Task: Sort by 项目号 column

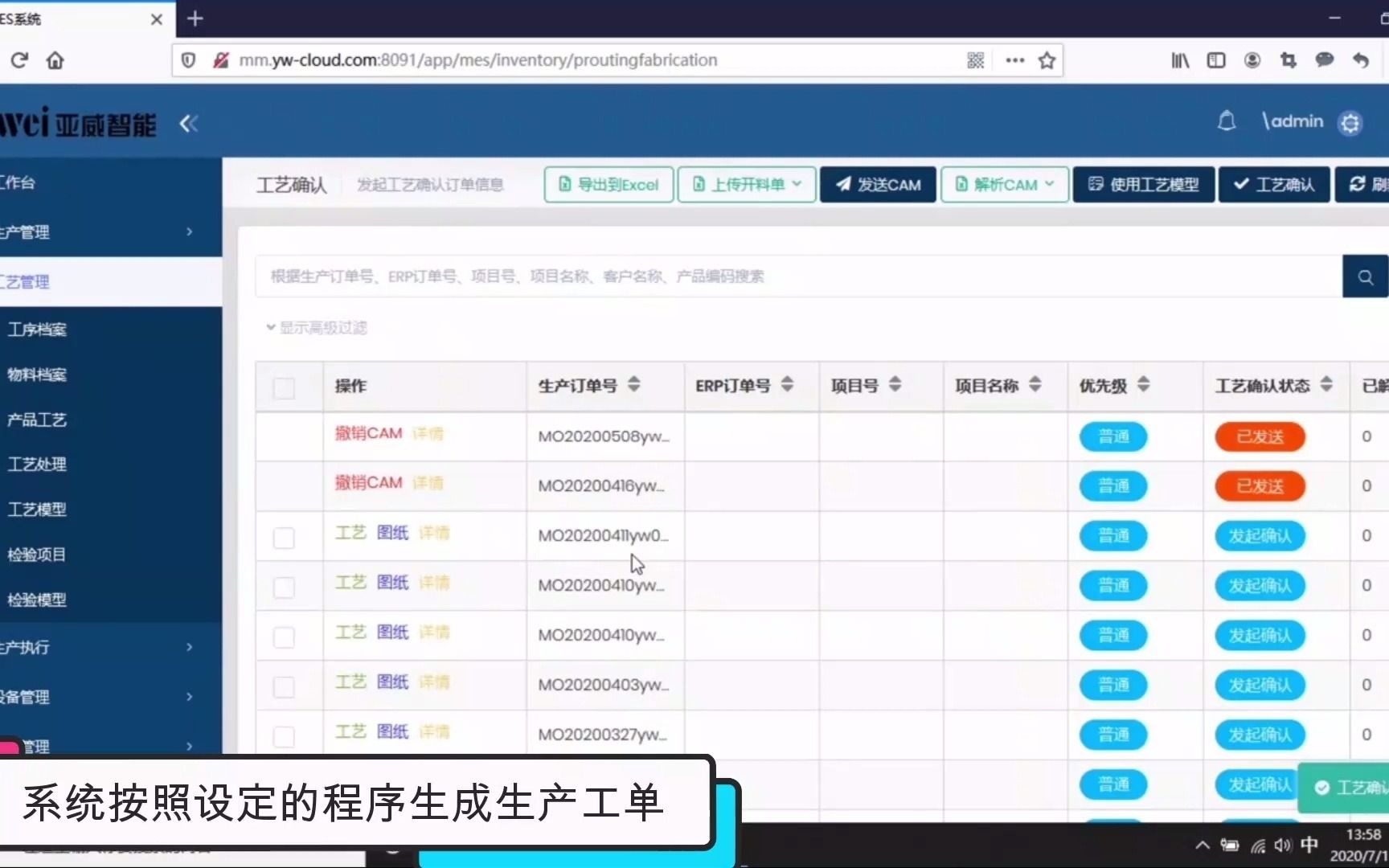Action: click(x=895, y=384)
